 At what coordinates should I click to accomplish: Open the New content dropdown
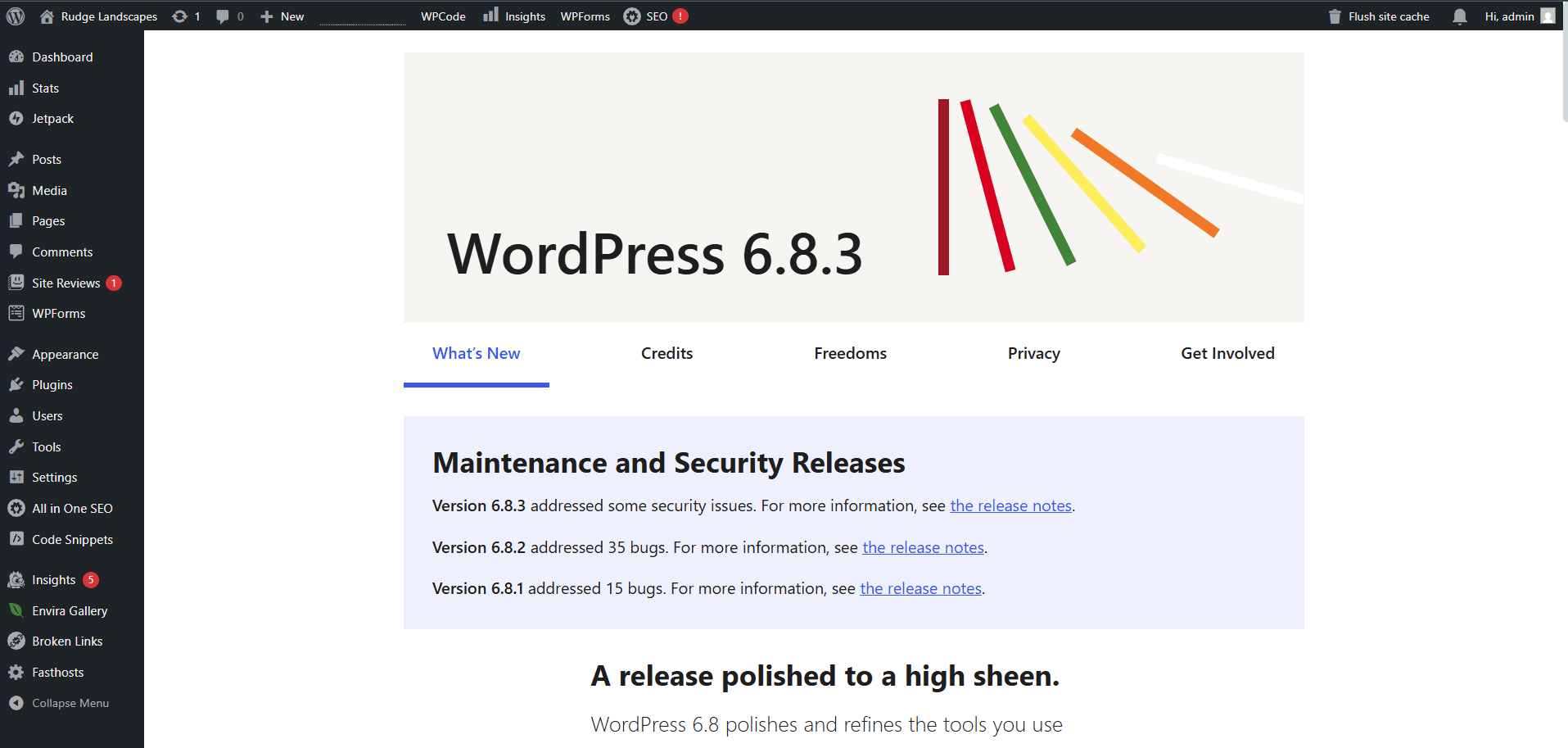pyautogui.click(x=282, y=16)
